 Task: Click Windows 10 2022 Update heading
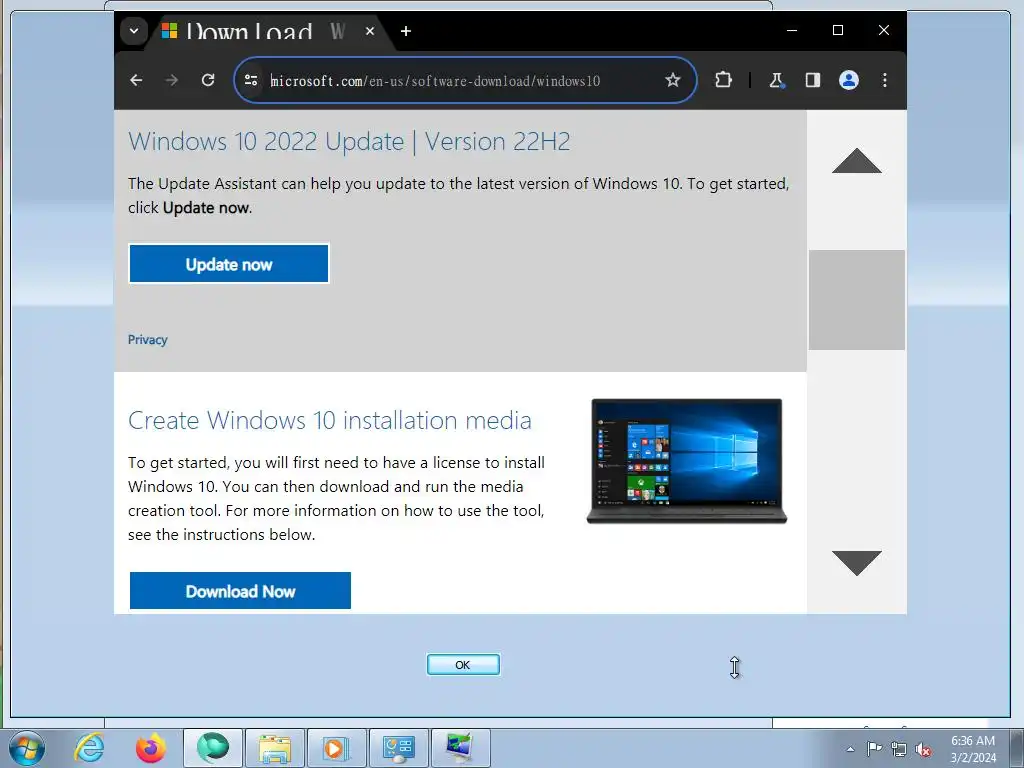click(349, 142)
